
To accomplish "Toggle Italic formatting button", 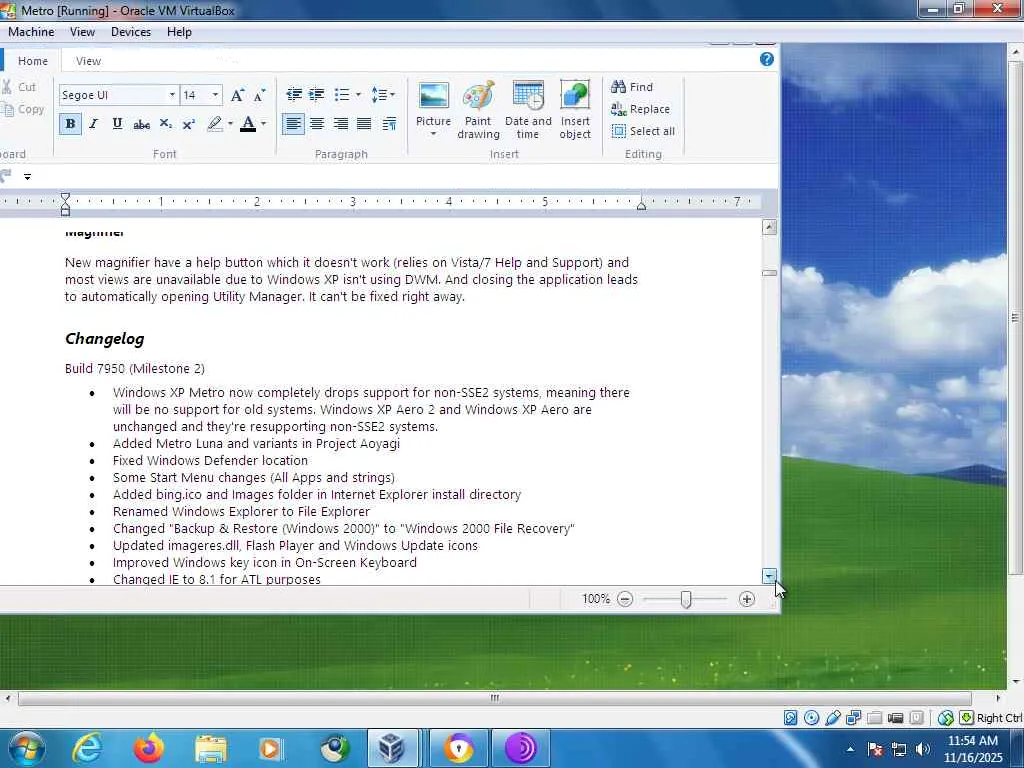I will (93, 123).
